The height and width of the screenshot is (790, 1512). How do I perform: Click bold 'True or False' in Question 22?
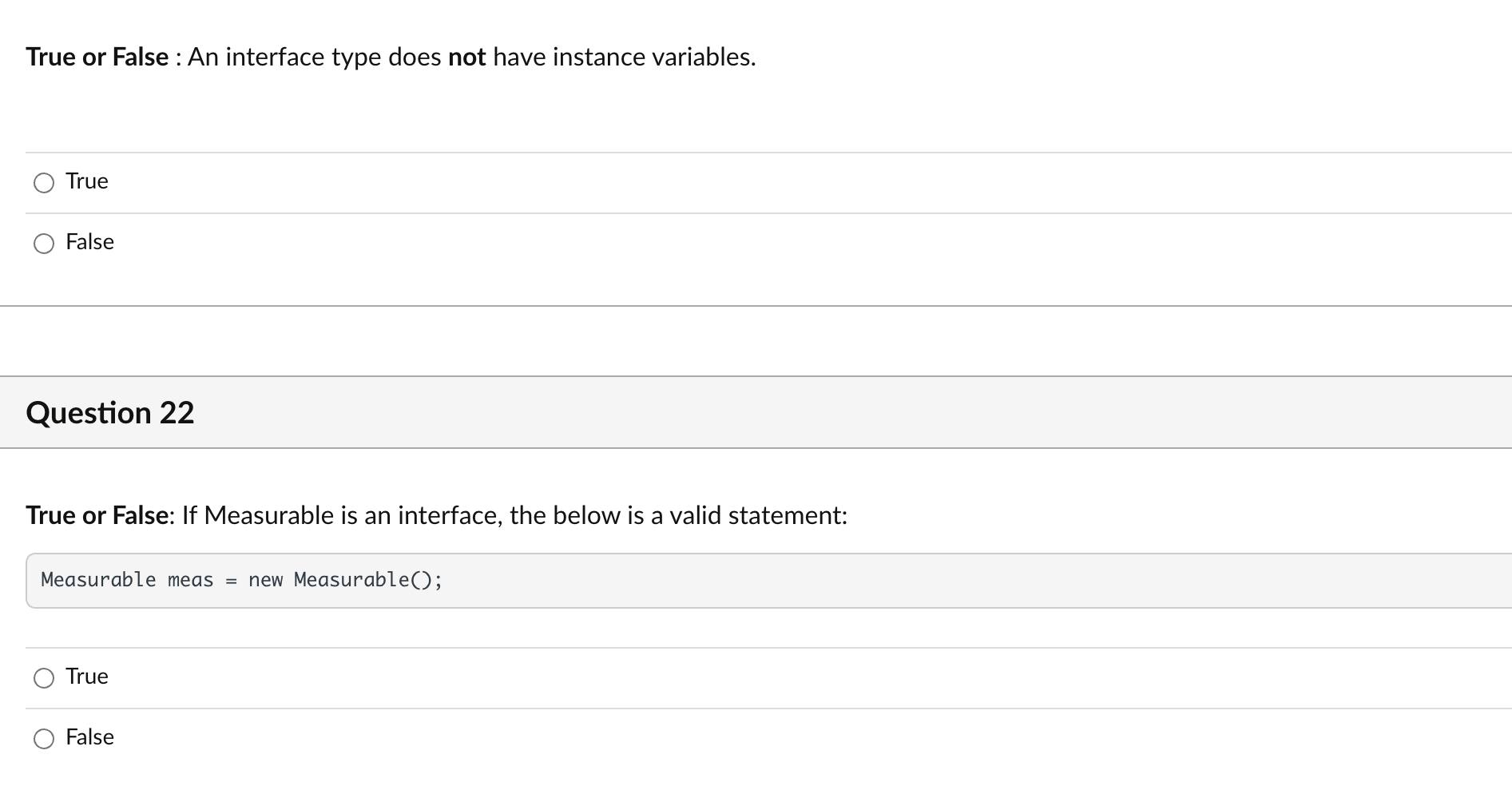coord(97,516)
